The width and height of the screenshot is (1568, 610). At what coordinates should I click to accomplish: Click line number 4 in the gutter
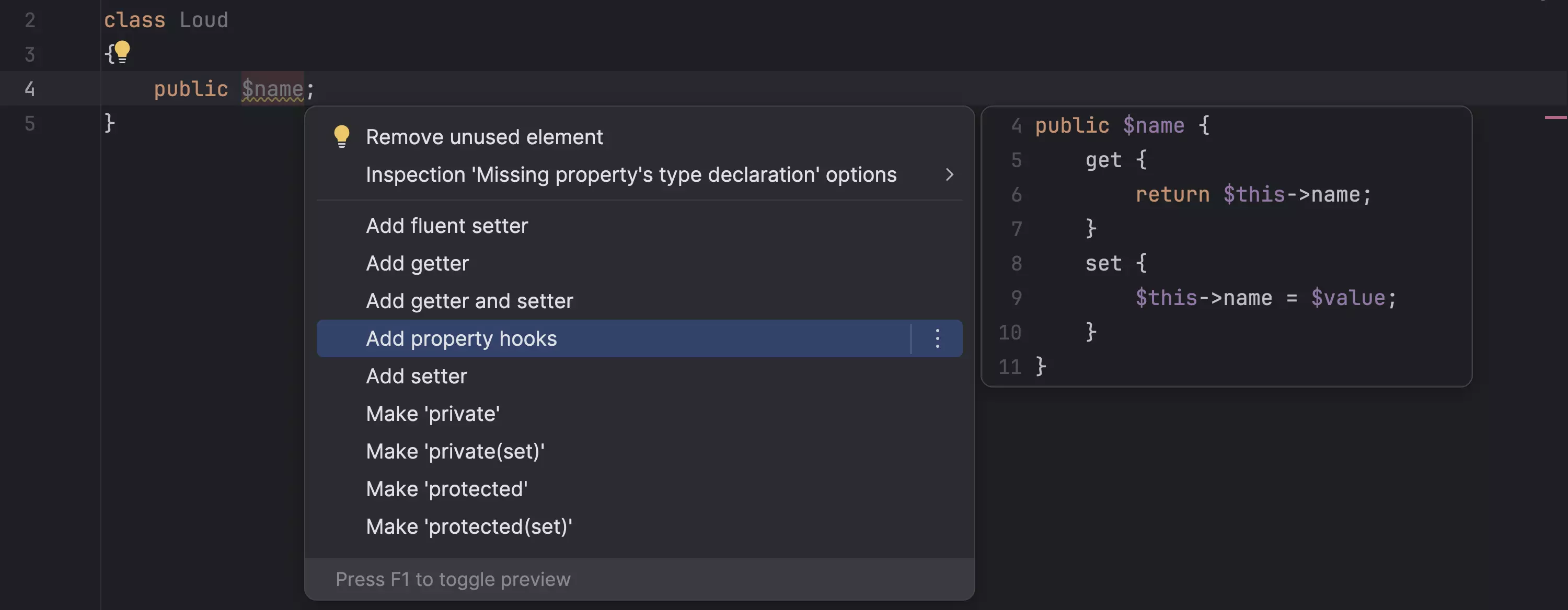(29, 89)
